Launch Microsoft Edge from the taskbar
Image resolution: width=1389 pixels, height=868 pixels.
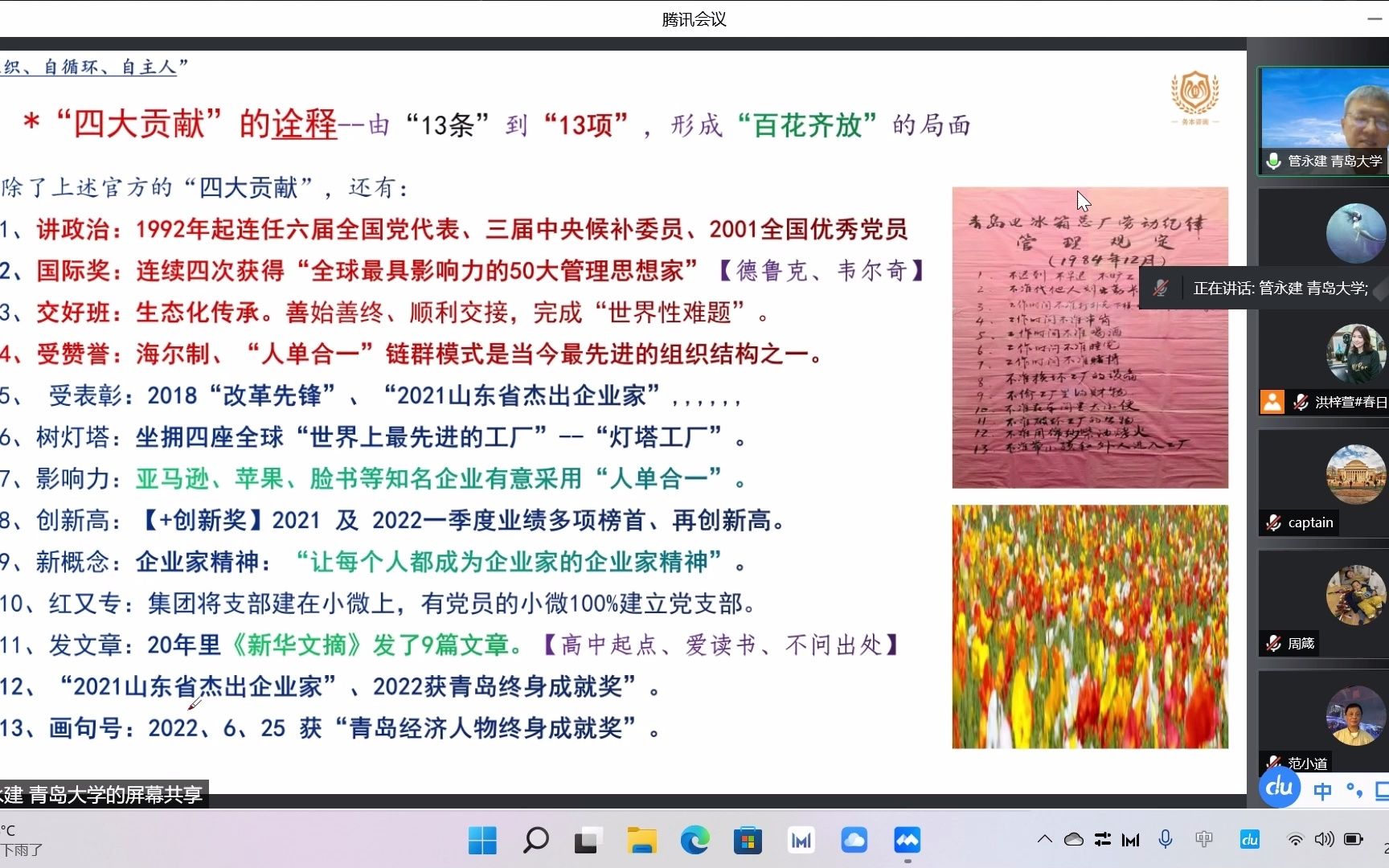(x=694, y=841)
